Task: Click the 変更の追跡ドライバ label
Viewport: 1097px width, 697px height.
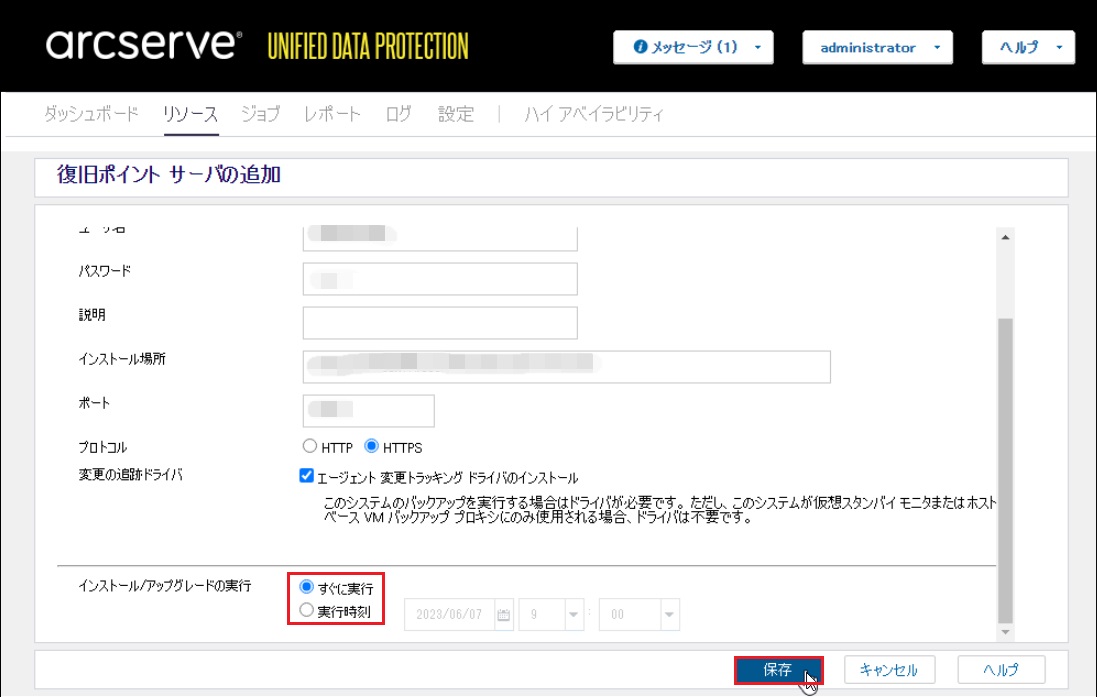Action: [130, 474]
